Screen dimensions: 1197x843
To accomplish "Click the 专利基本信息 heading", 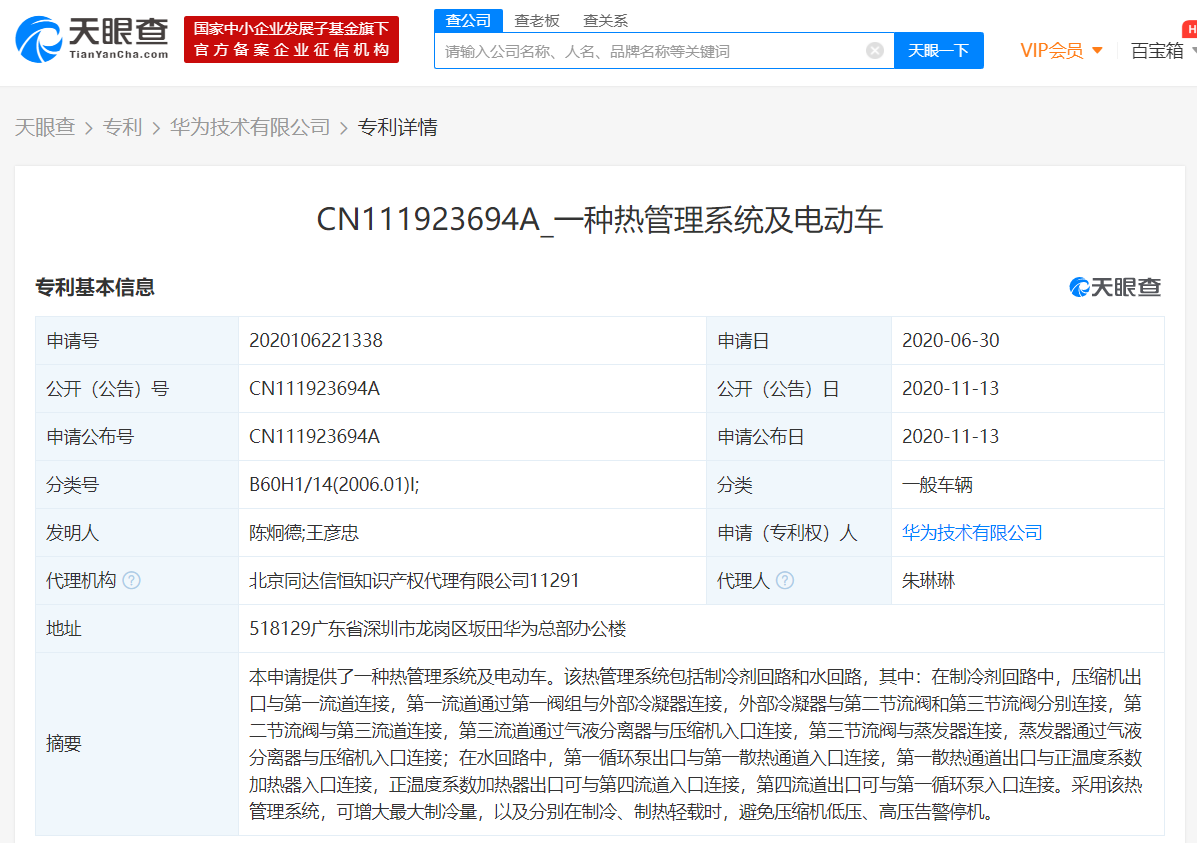I will point(95,287).
